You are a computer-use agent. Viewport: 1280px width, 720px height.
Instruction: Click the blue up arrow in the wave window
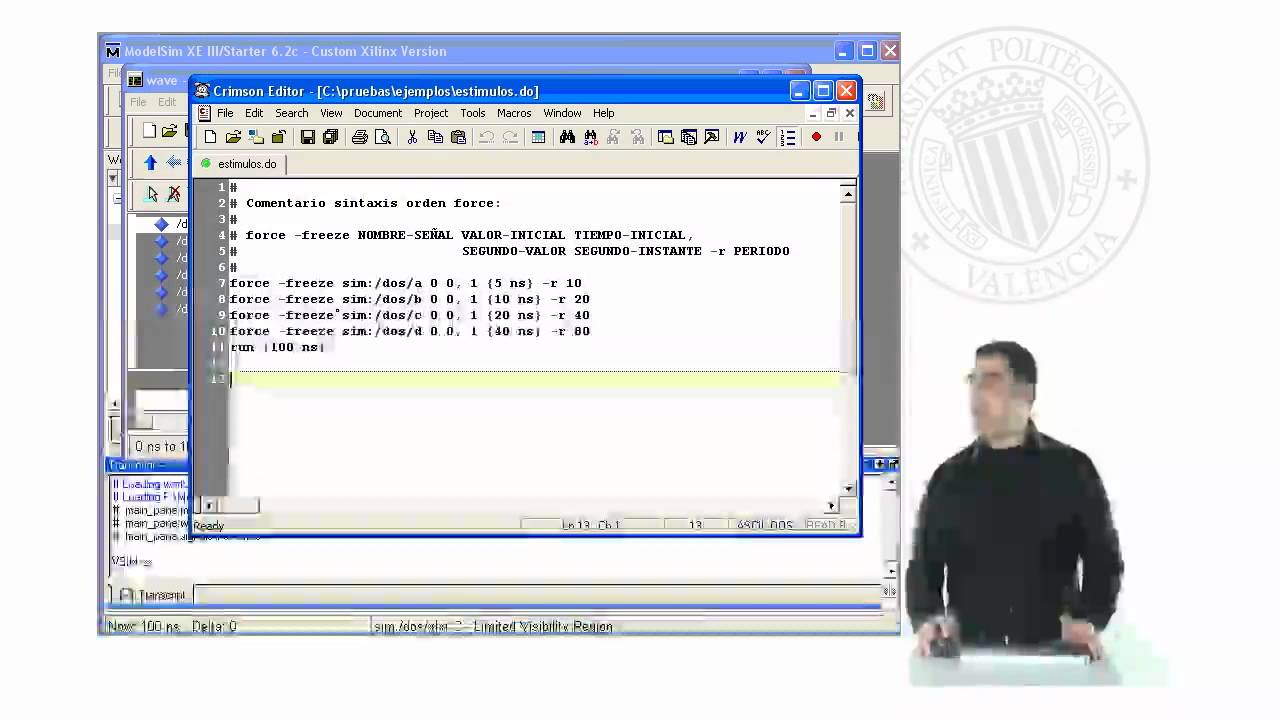[x=150, y=162]
